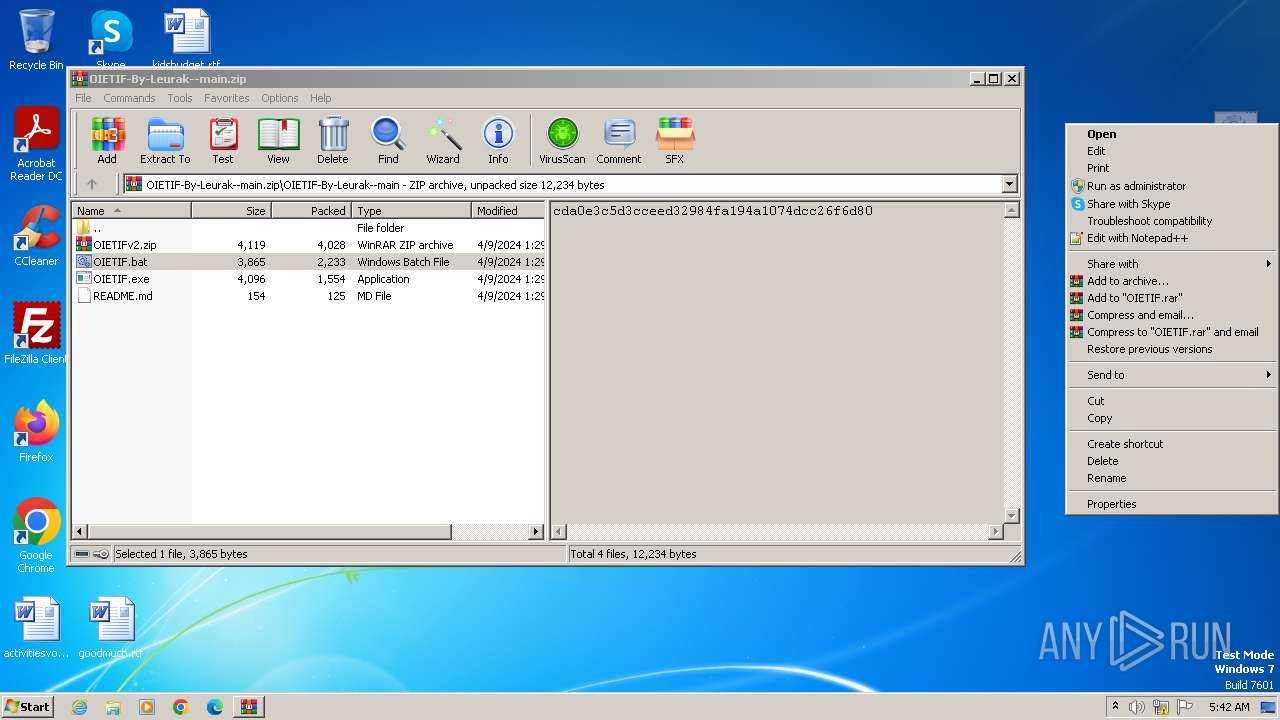The height and width of the screenshot is (720, 1280).
Task: Sort by Name column header
Action: pos(132,211)
